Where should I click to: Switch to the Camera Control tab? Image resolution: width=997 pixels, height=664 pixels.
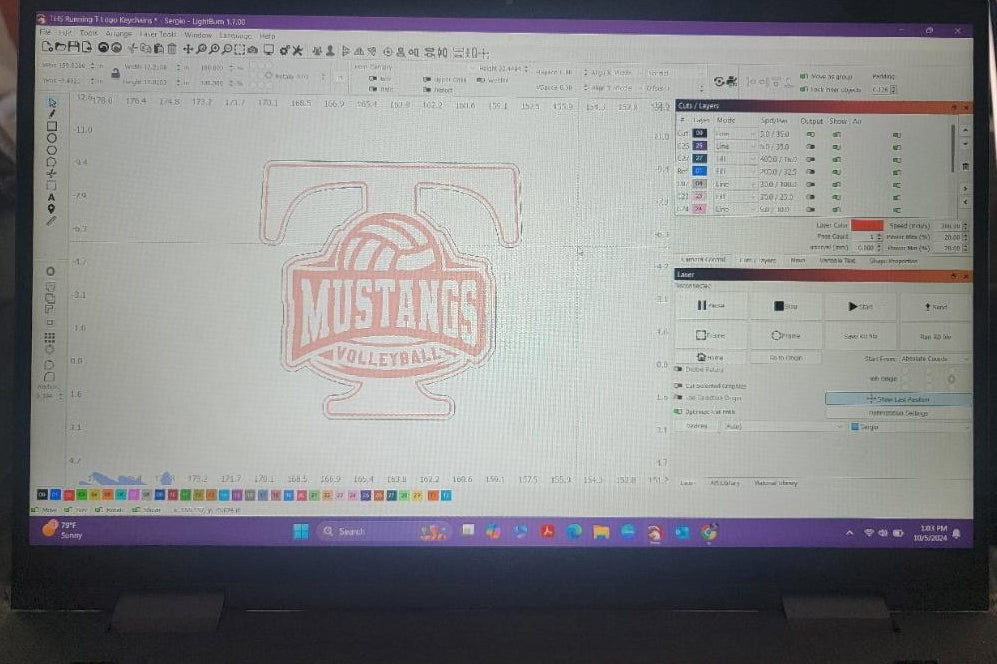point(703,259)
